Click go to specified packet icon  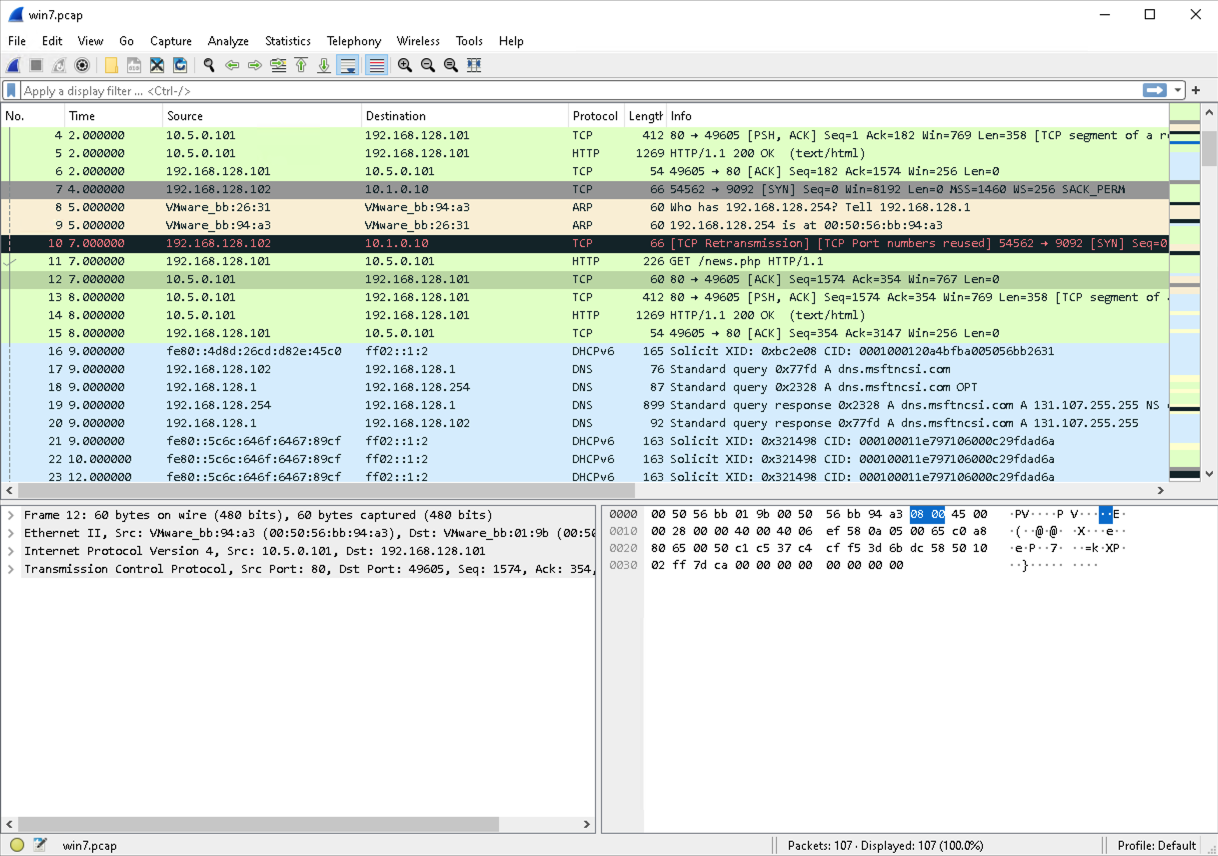click(x=278, y=65)
